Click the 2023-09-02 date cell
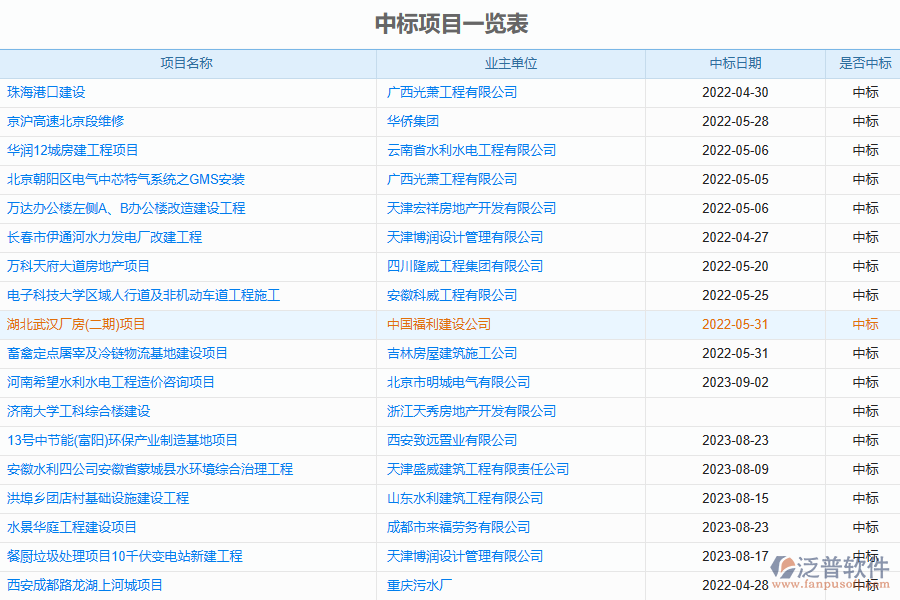900x600 pixels. [x=735, y=382]
